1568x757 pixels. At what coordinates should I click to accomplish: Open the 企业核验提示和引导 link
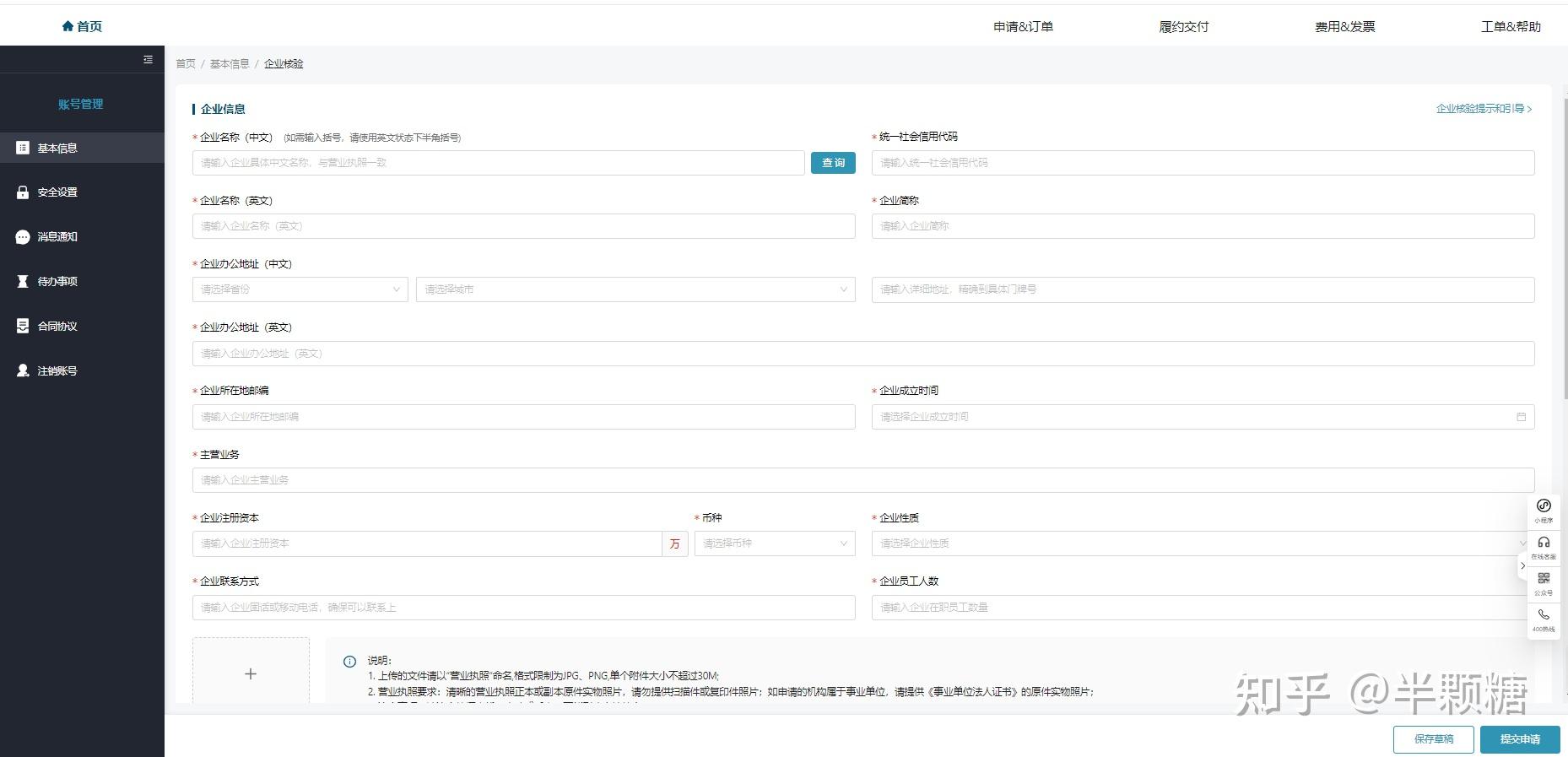[1484, 109]
